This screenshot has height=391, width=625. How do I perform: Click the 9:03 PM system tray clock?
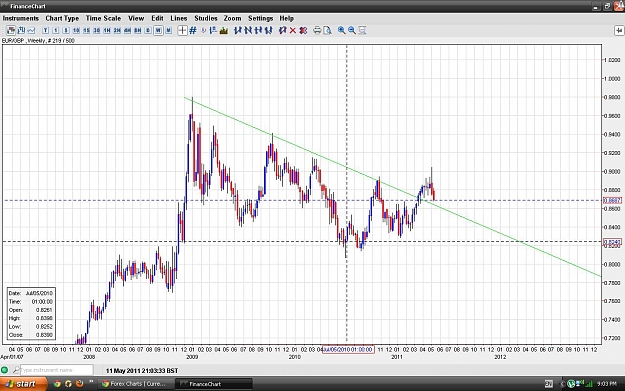(607, 384)
